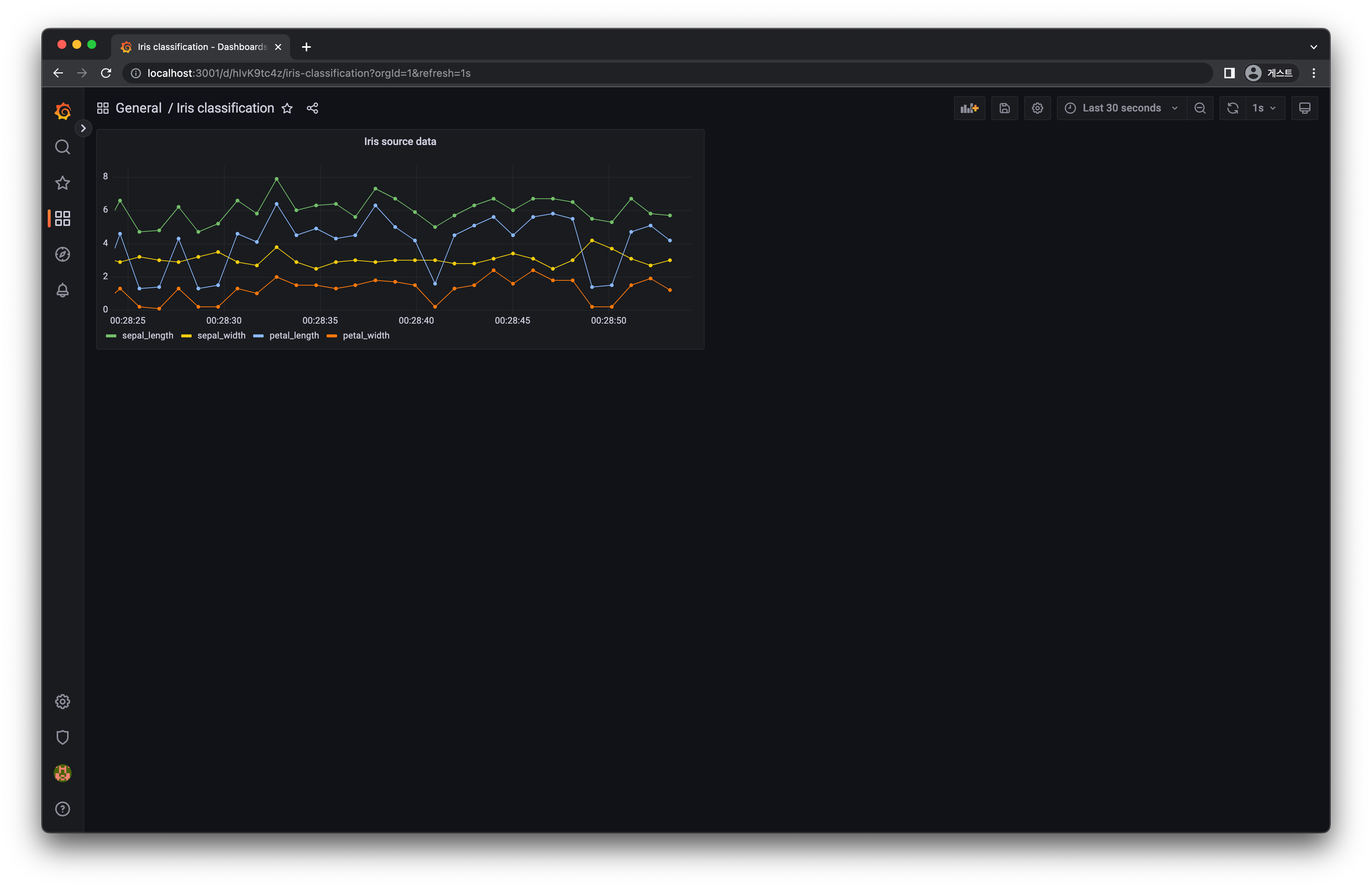1372x888 pixels.
Task: Click the orange petal_width color swatch
Action: point(331,336)
